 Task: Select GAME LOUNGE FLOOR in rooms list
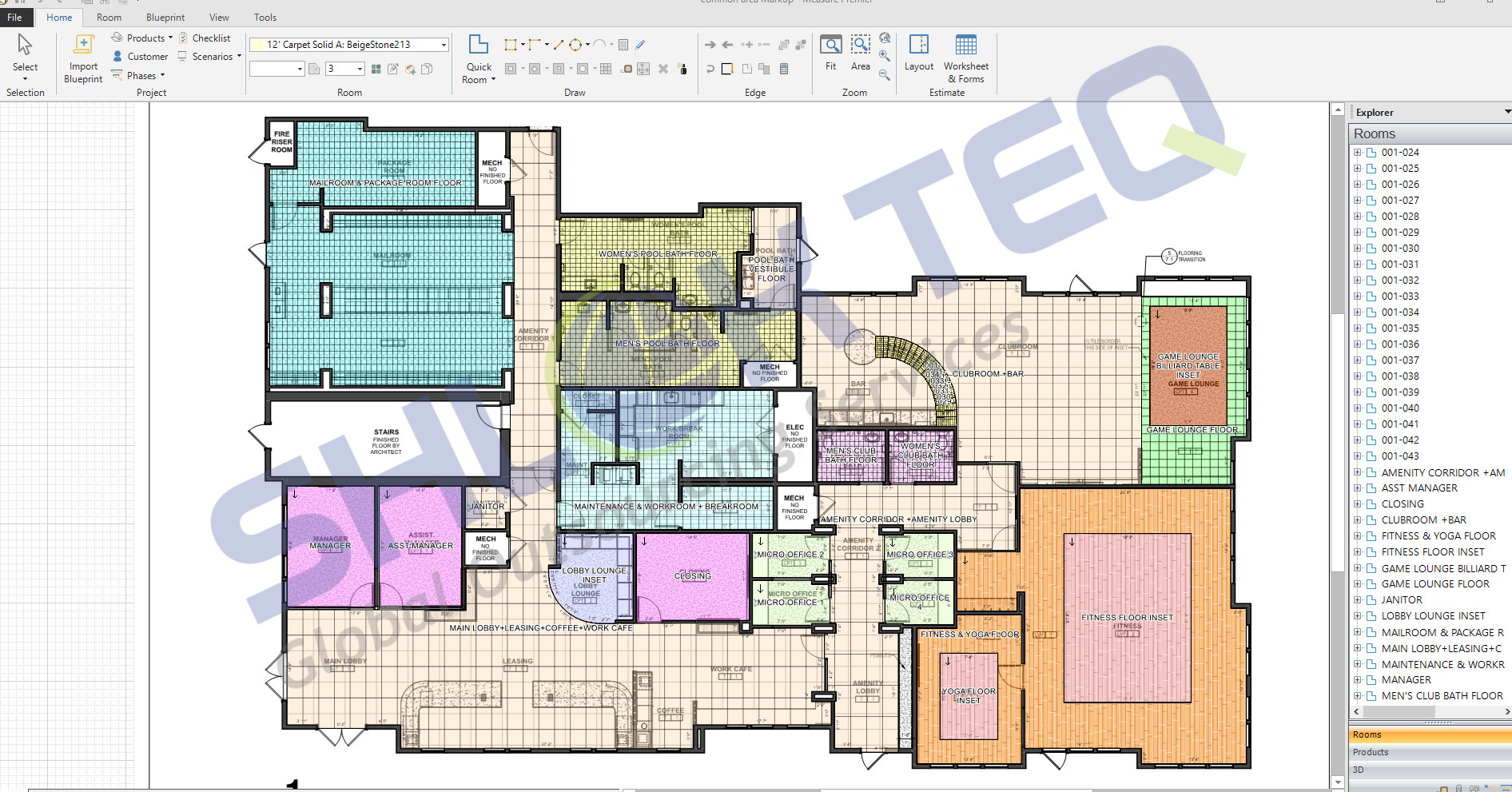[x=1435, y=584]
